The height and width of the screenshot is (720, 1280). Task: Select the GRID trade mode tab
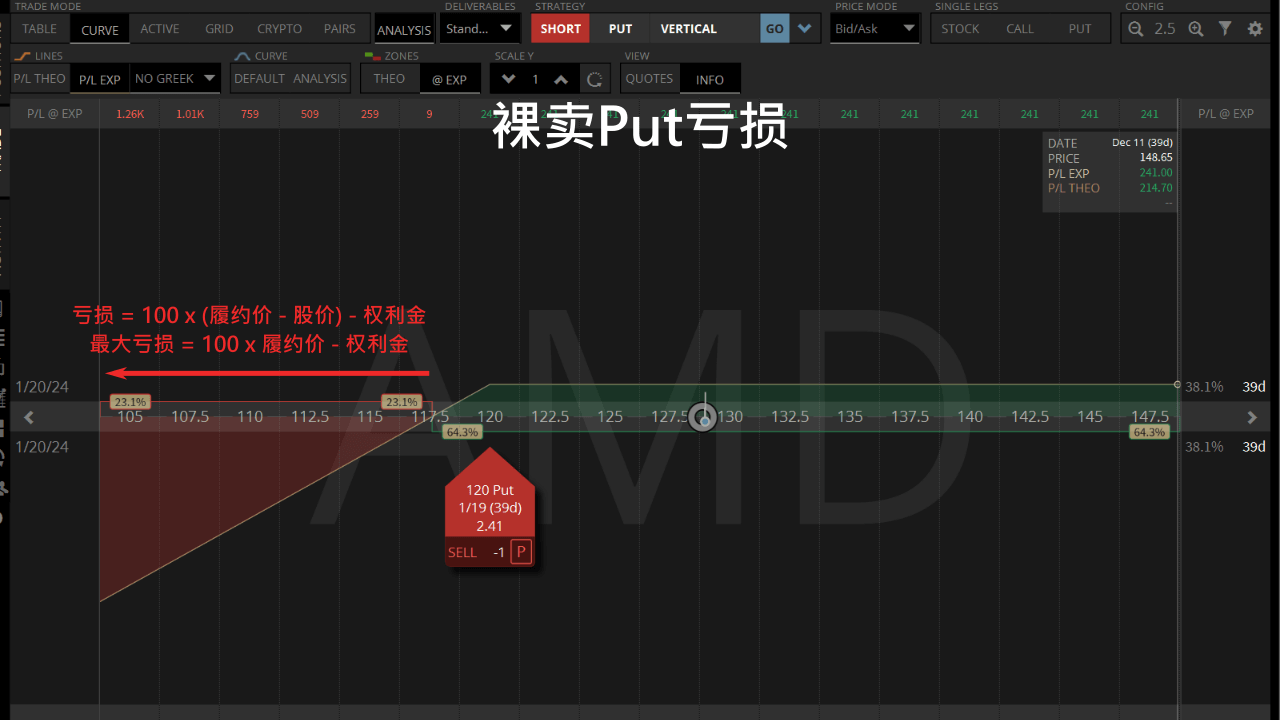[x=218, y=28]
